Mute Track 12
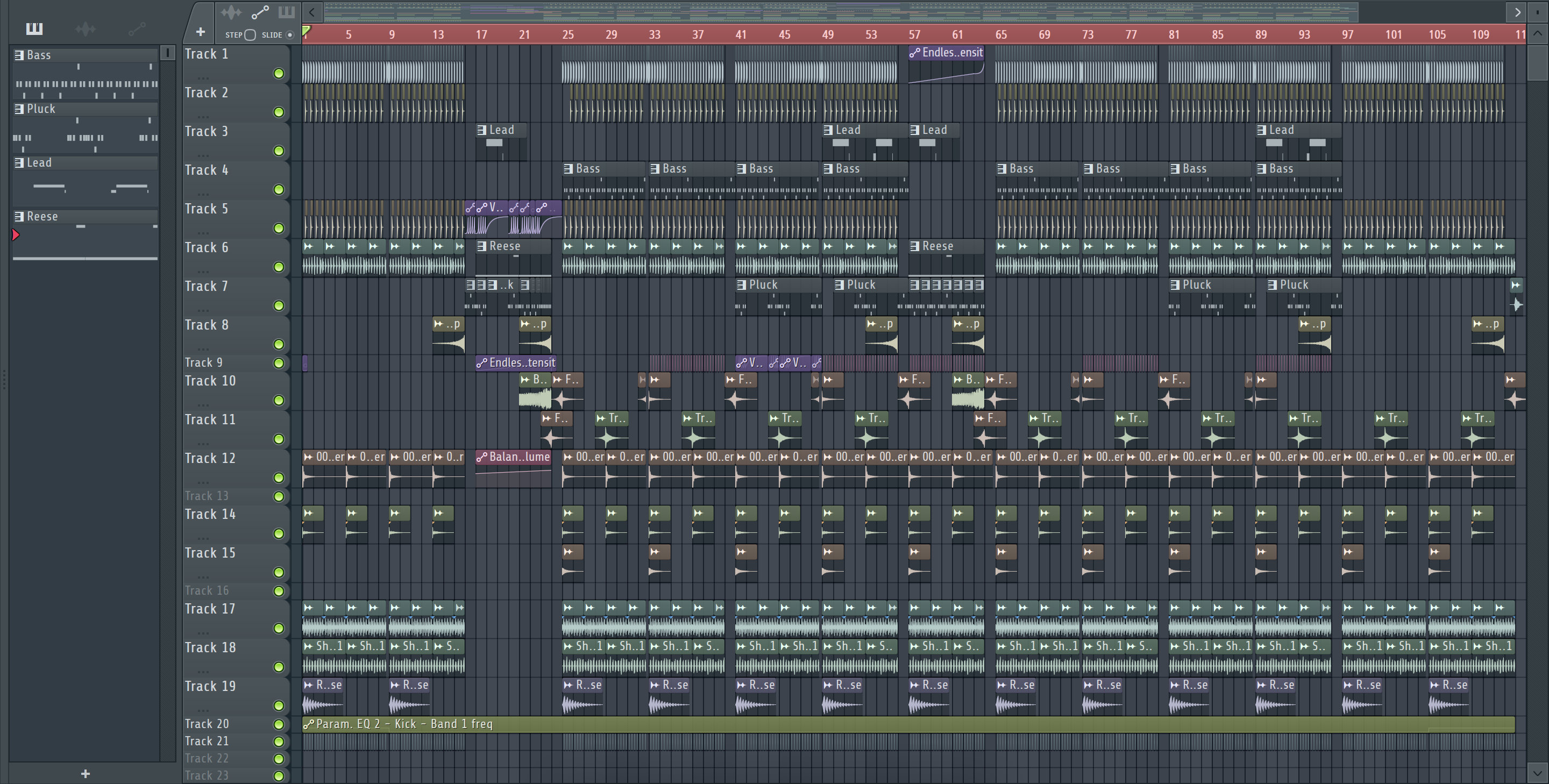This screenshot has height=784, width=1549. [x=279, y=477]
